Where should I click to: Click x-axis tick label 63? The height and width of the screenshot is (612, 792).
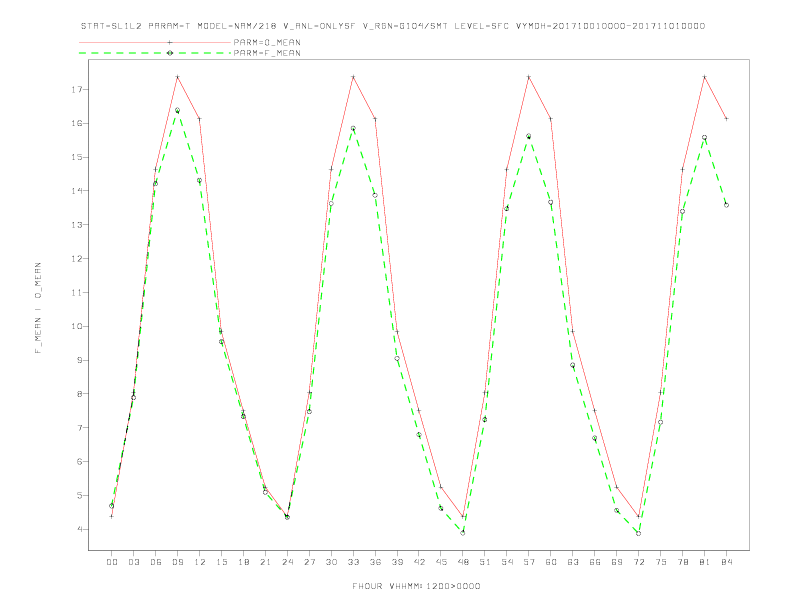573,562
